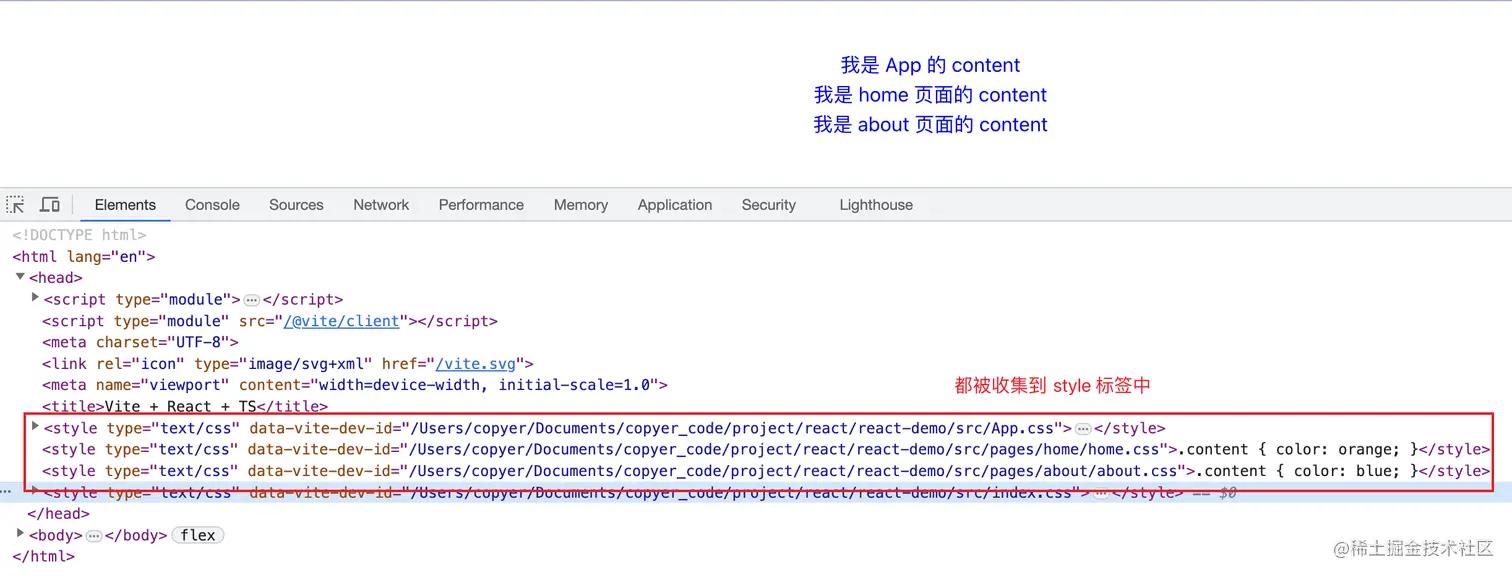Image resolution: width=1512 pixels, height=577 pixels.
Task: Open the Sources tab
Action: pos(296,205)
